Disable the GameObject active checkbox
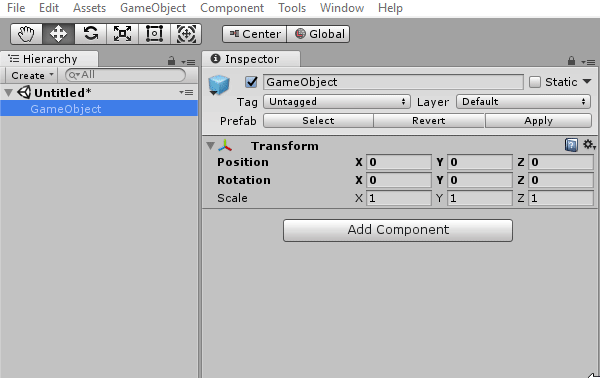Viewport: 600px width, 378px height. click(x=251, y=82)
